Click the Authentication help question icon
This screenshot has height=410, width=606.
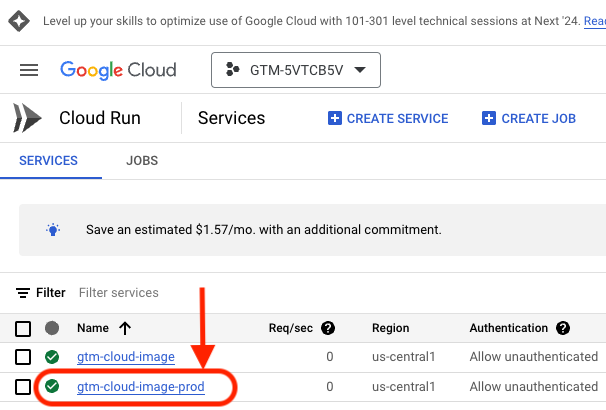563,328
